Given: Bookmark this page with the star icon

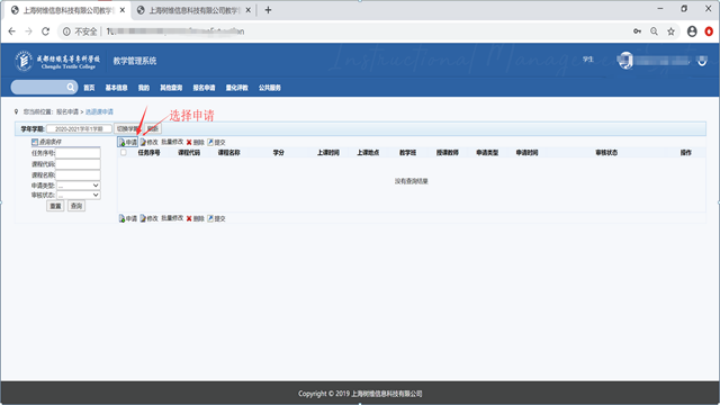Looking at the screenshot, I should (671, 31).
